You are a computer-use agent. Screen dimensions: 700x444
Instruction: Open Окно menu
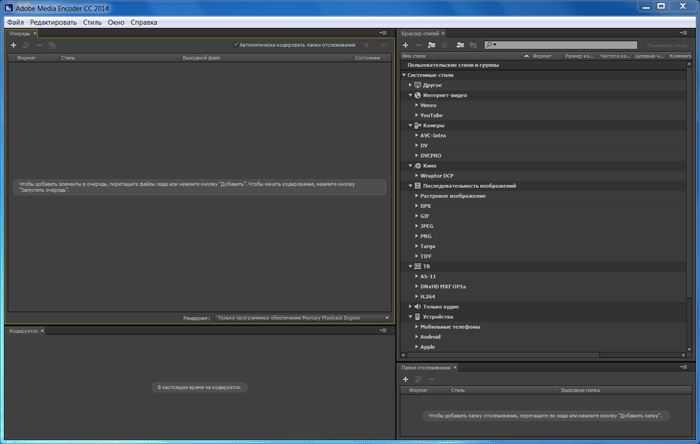click(x=116, y=22)
